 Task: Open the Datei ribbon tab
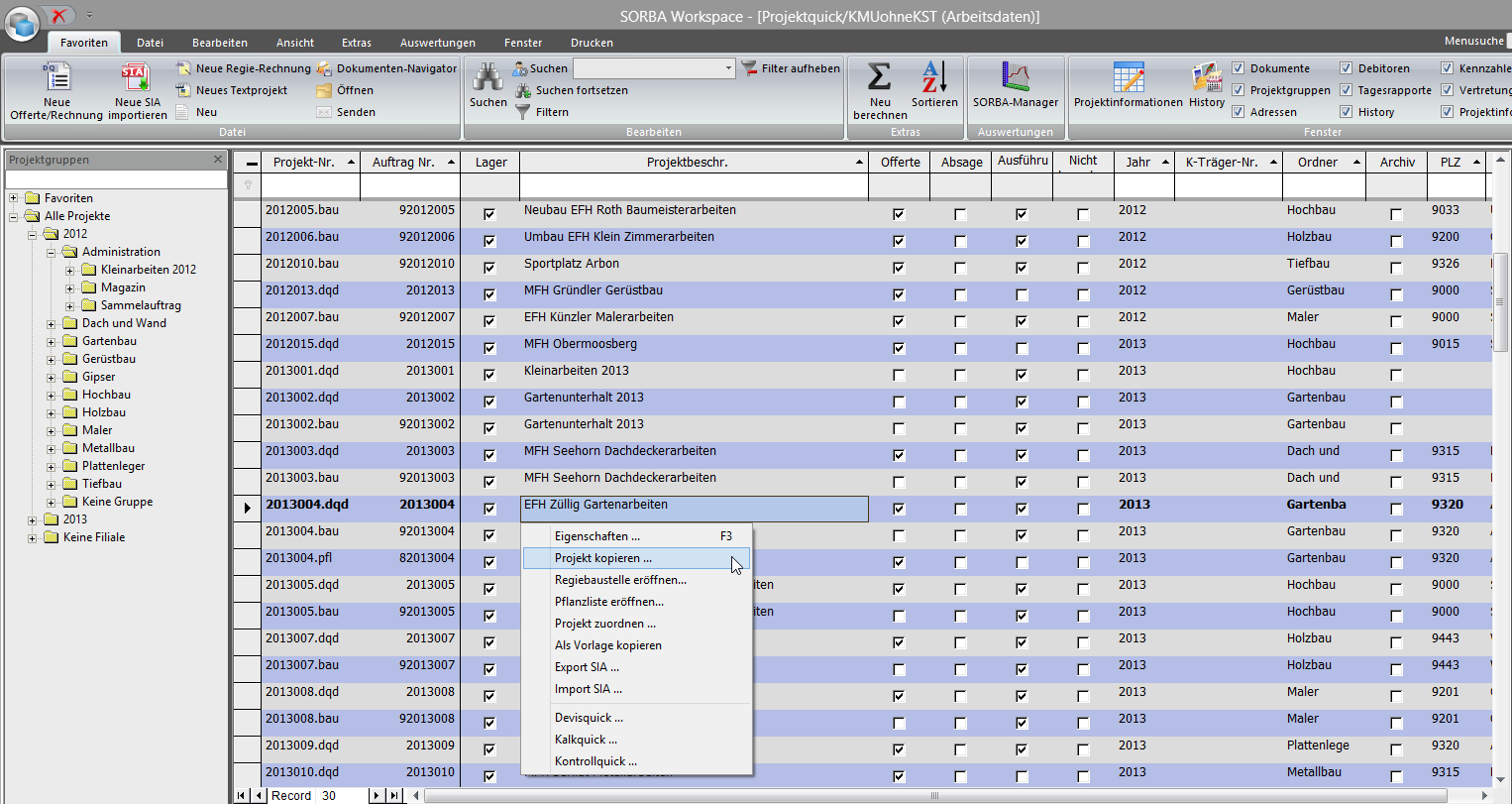click(151, 43)
